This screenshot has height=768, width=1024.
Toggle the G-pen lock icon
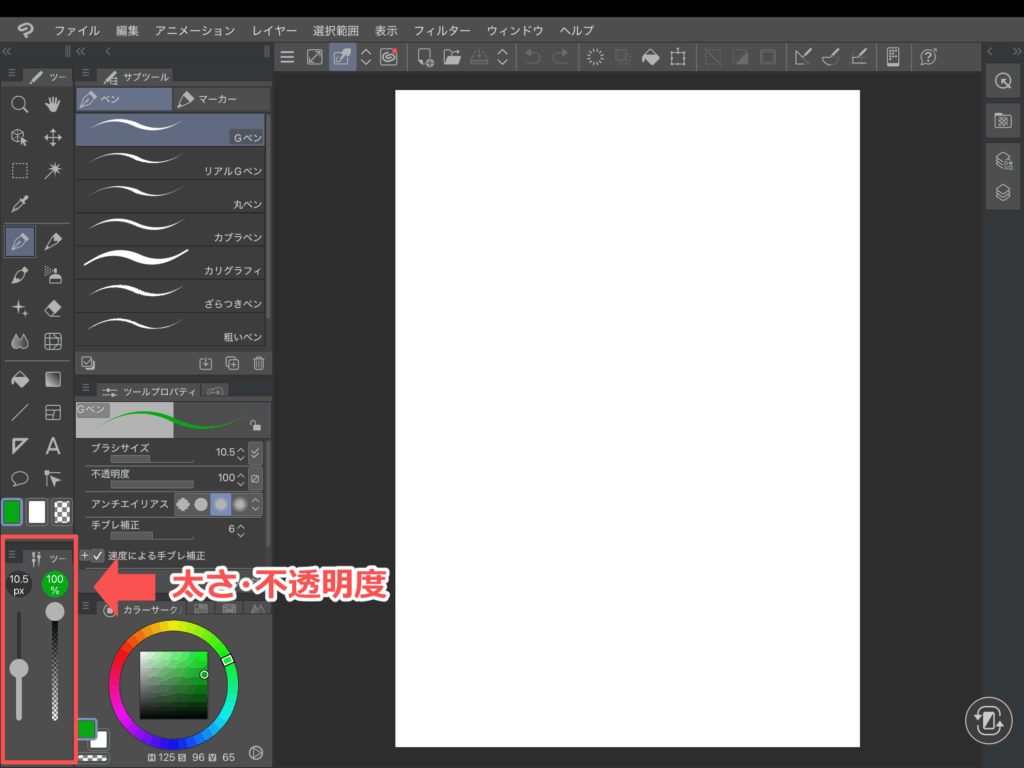click(x=255, y=424)
